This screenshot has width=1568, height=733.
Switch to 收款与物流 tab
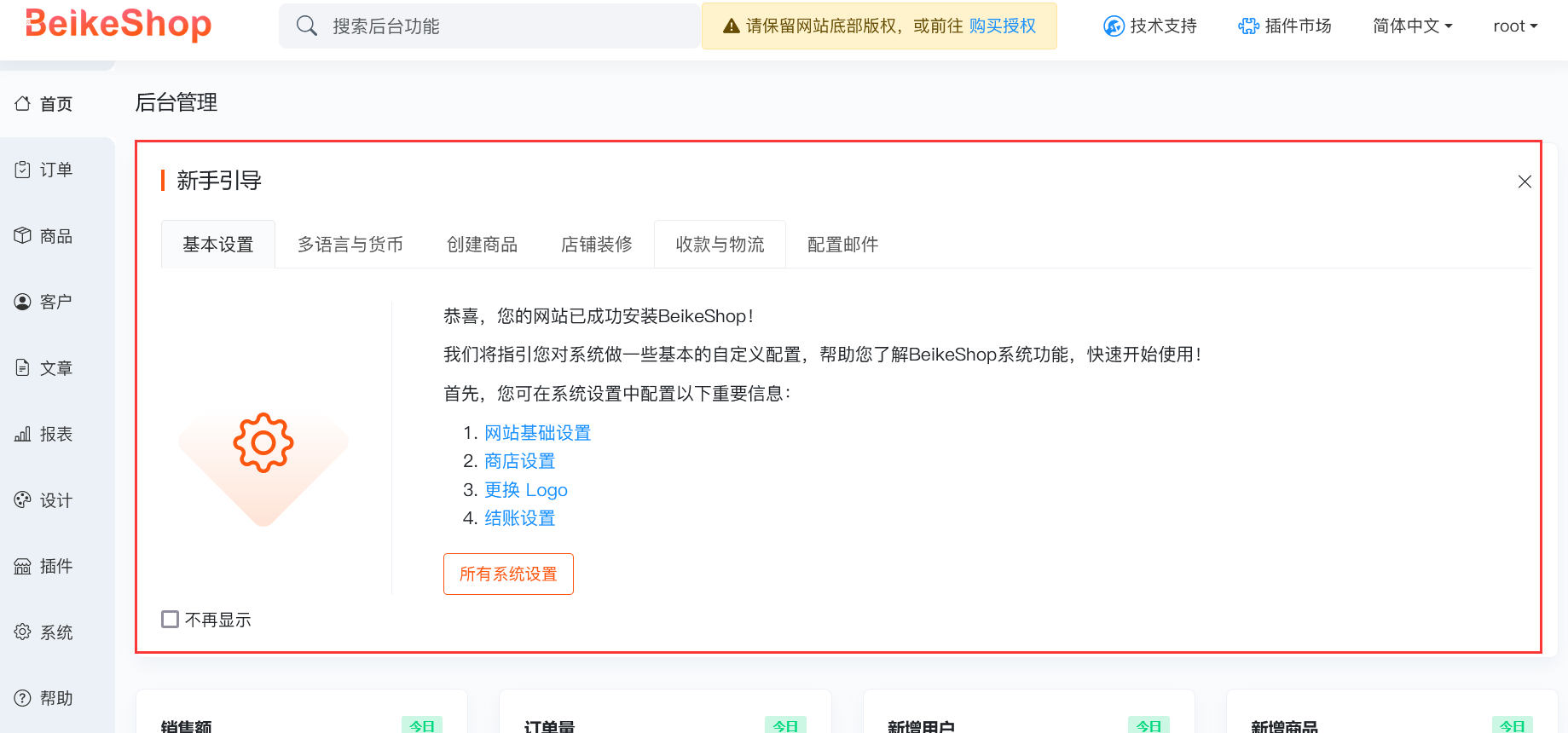click(720, 245)
